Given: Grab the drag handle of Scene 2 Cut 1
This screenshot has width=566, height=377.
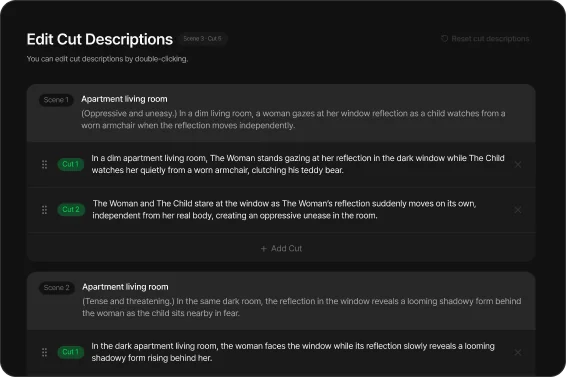Looking at the screenshot, I should tap(44, 352).
